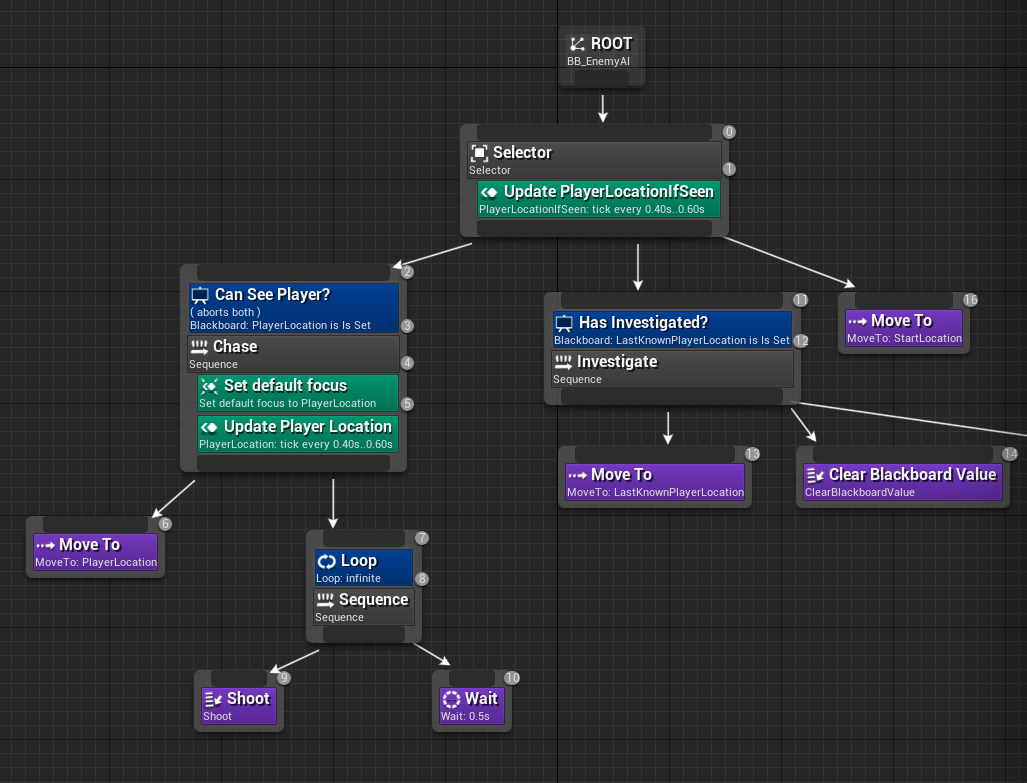Screen dimensions: 1027x783
Task: Select the Loop infinite decorator
Action: click(364, 567)
